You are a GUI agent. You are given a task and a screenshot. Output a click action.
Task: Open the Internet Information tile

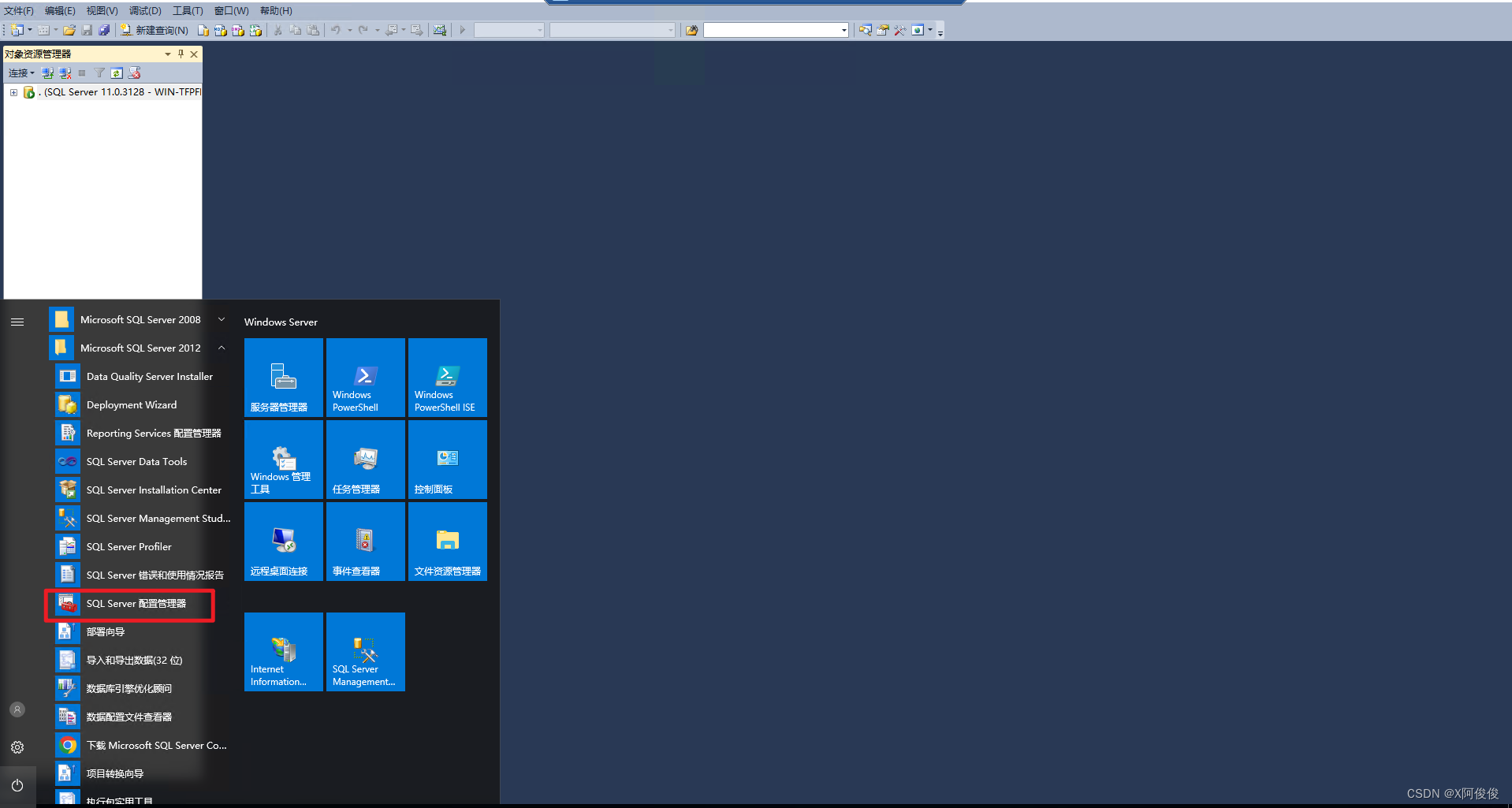284,652
